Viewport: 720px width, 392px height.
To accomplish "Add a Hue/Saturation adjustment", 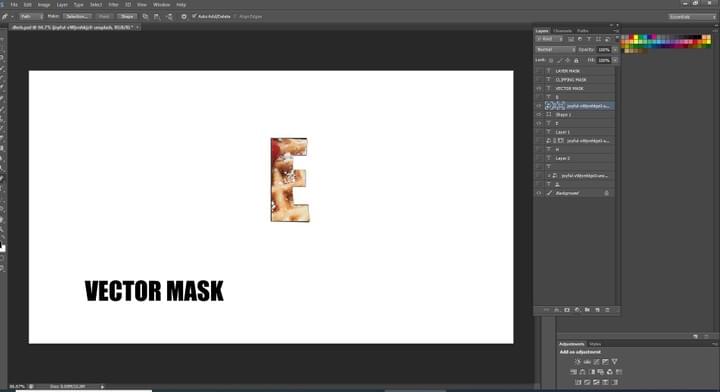I will tap(573, 372).
